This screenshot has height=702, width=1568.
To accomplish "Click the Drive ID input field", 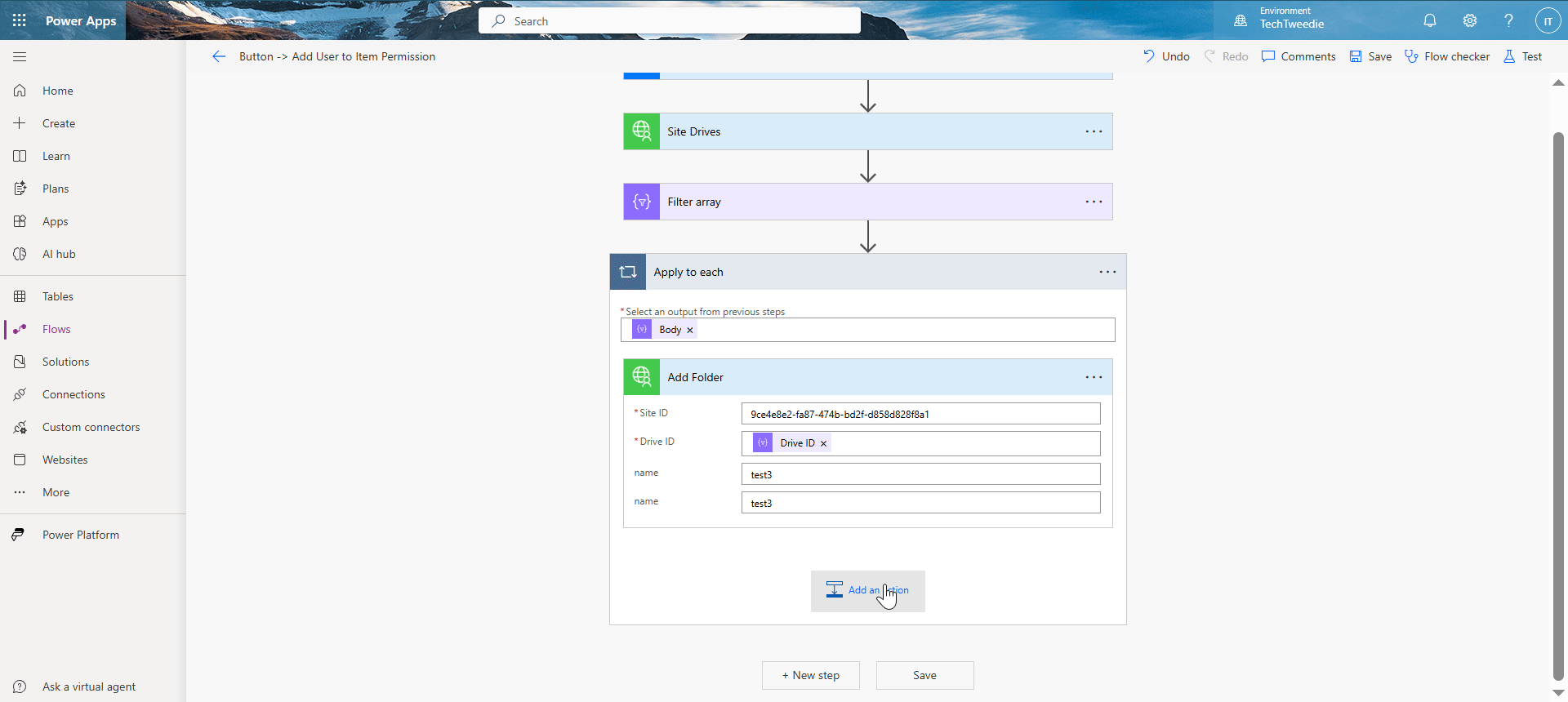I will pos(920,443).
